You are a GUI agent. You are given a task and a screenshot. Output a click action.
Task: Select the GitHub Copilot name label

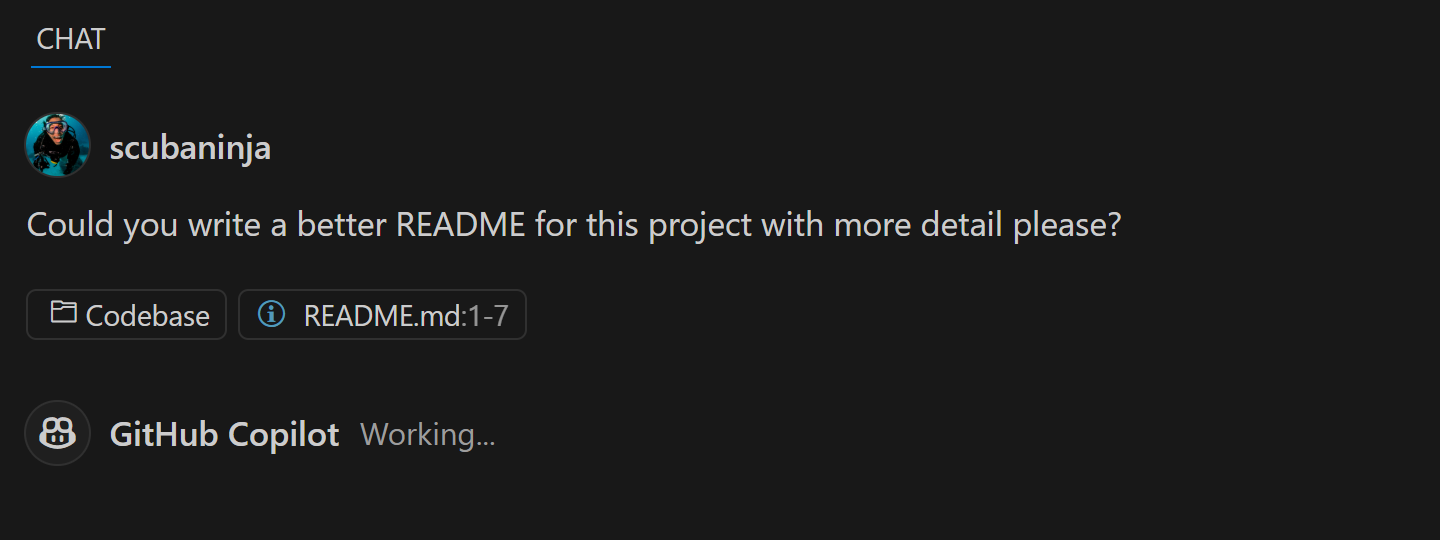[224, 434]
